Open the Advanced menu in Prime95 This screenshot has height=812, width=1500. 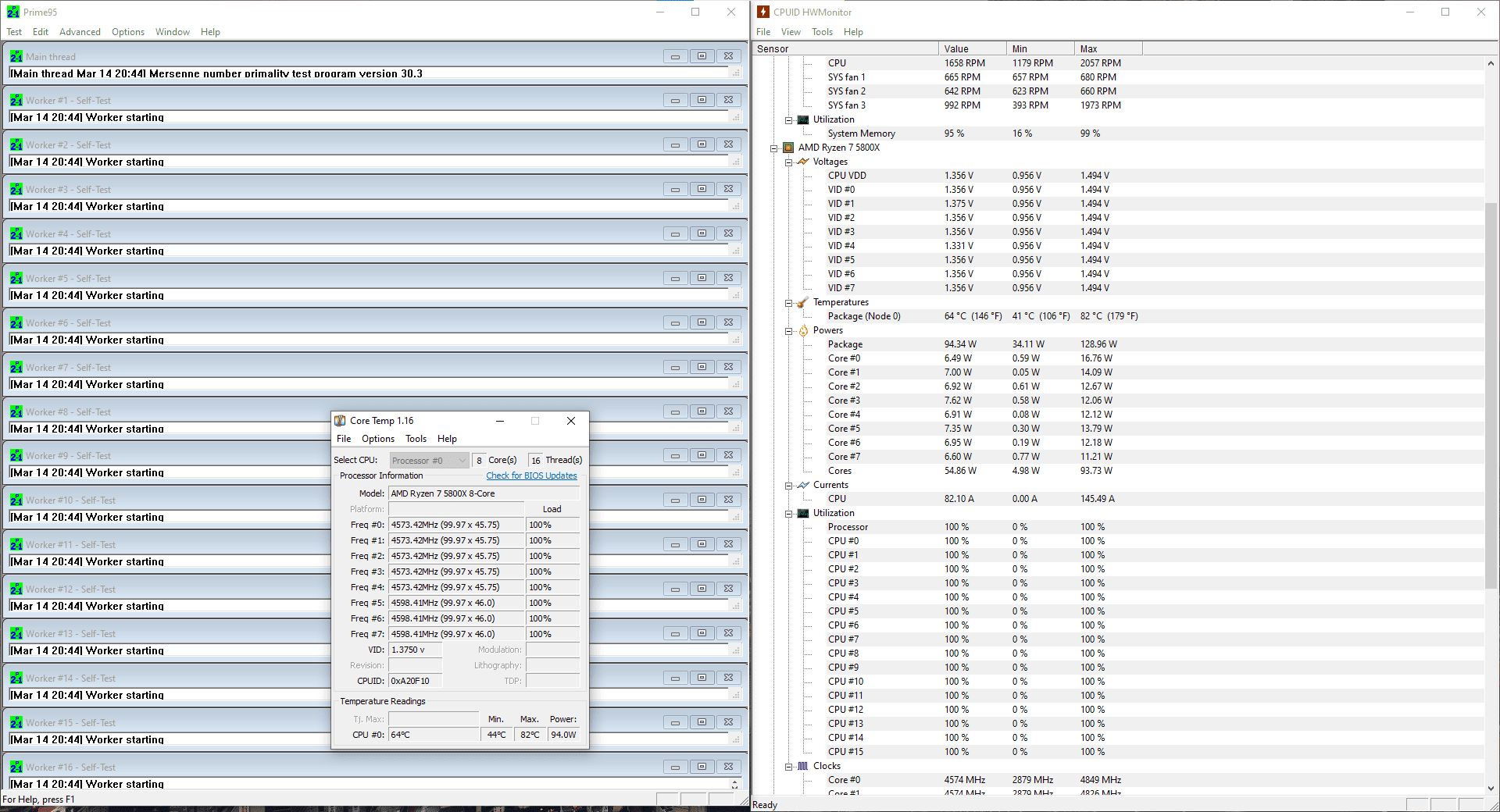tap(80, 32)
